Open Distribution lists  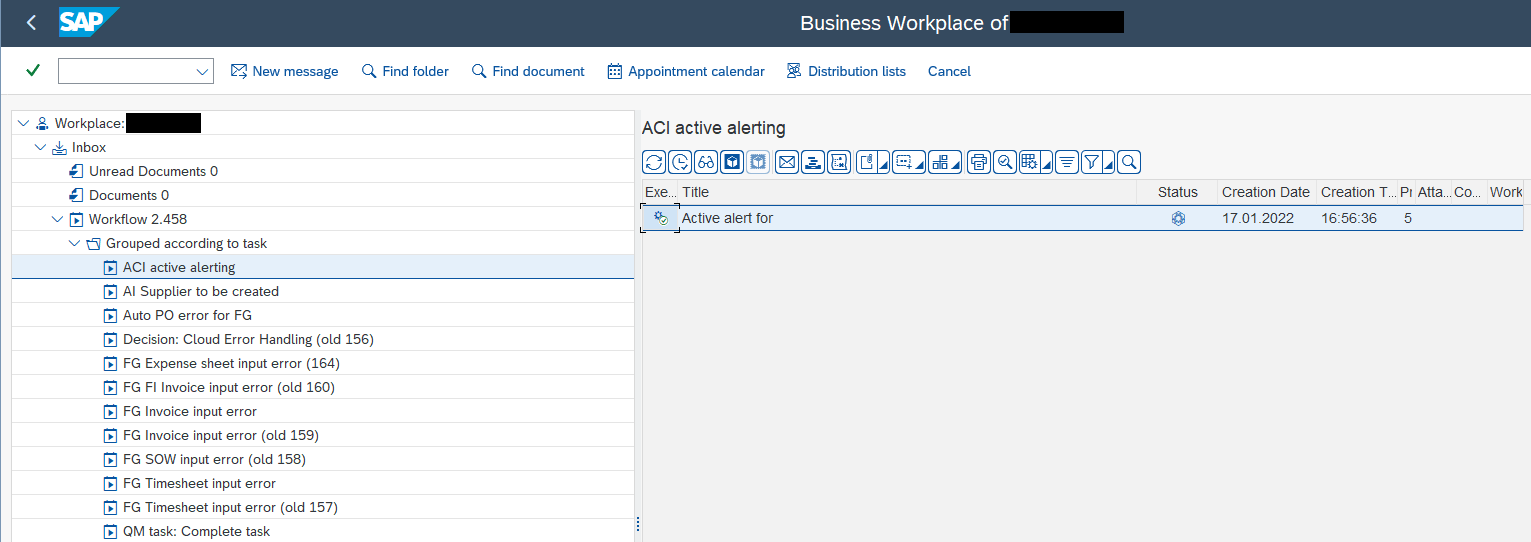coord(846,71)
